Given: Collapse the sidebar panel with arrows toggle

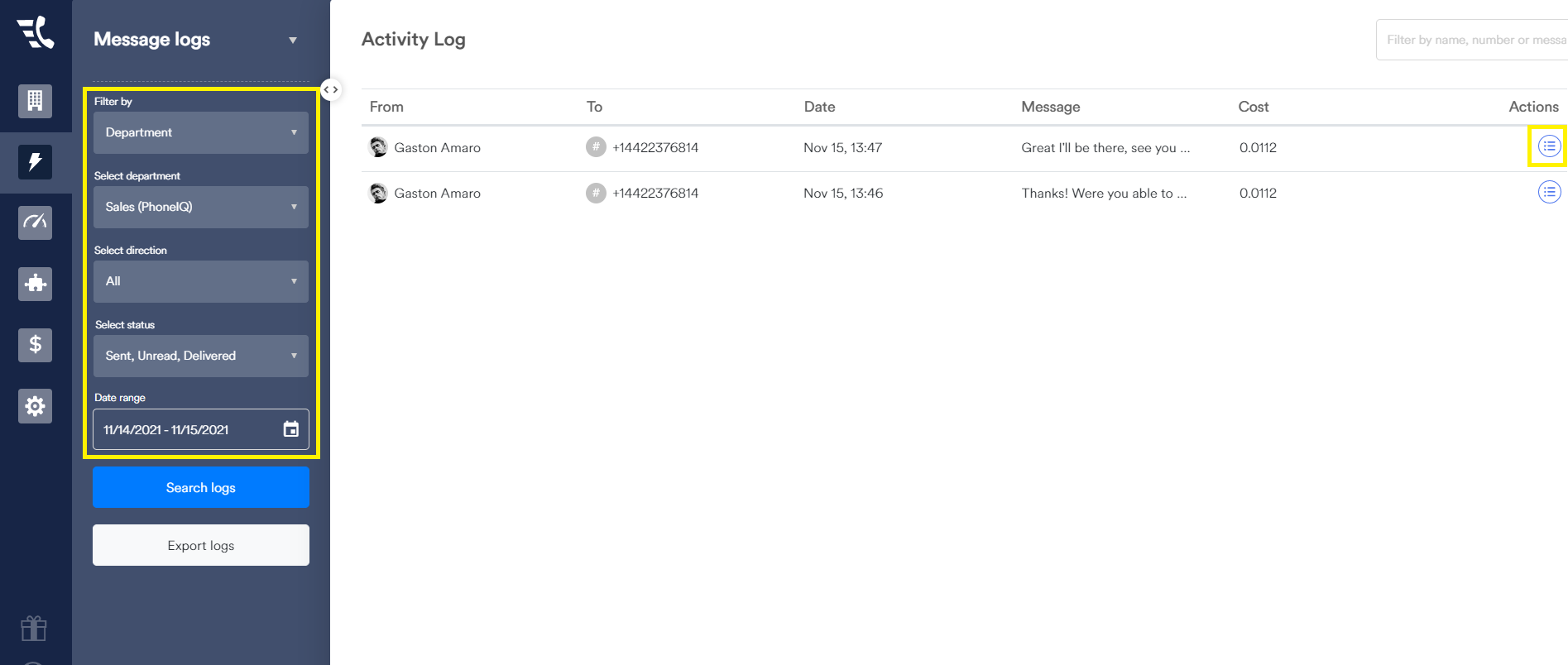Looking at the screenshot, I should [x=331, y=89].
